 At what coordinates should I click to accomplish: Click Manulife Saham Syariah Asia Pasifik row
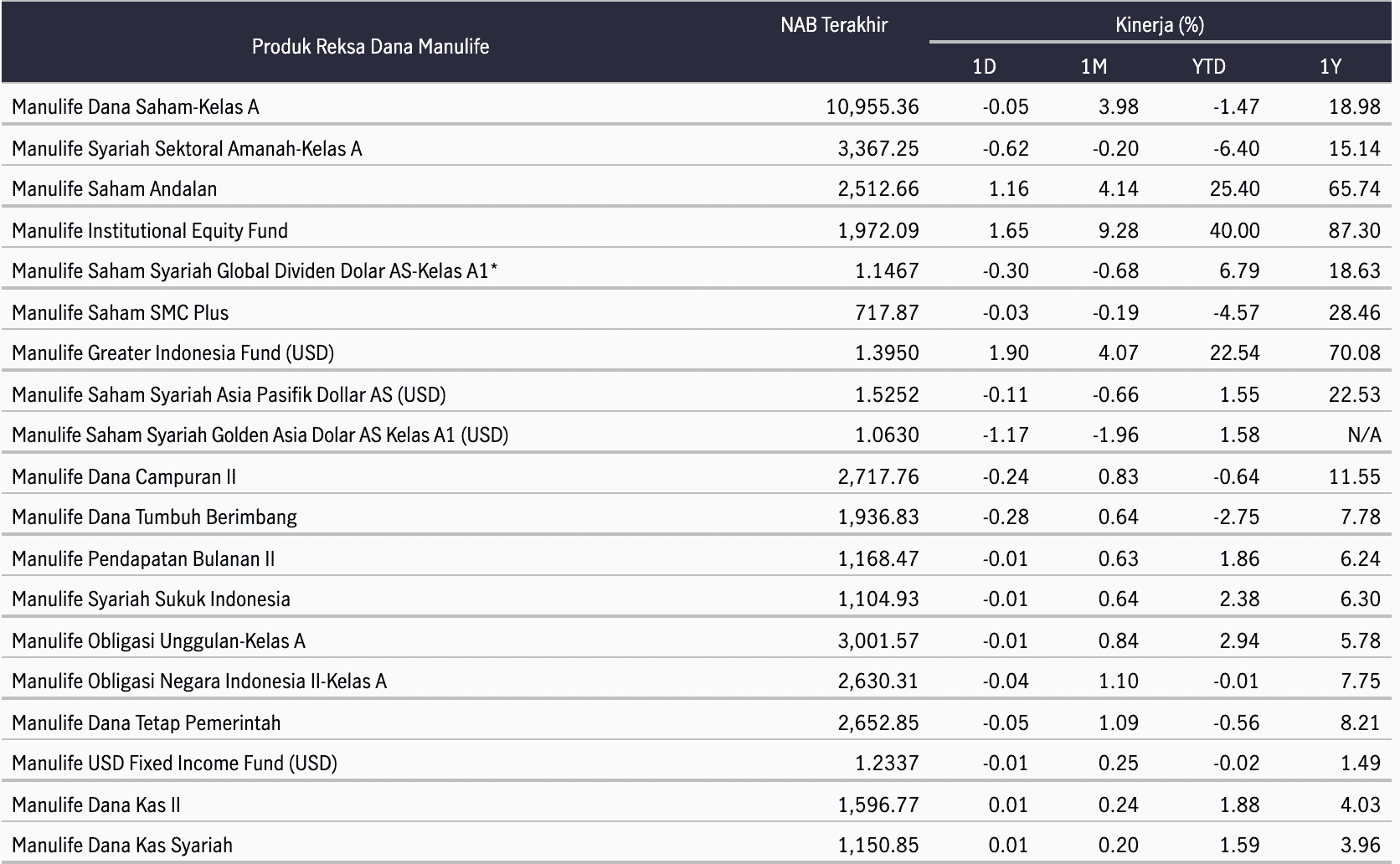[x=229, y=394]
